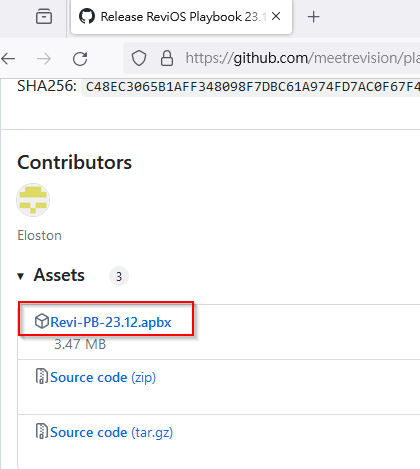Click the forward navigation arrow

click(44, 59)
